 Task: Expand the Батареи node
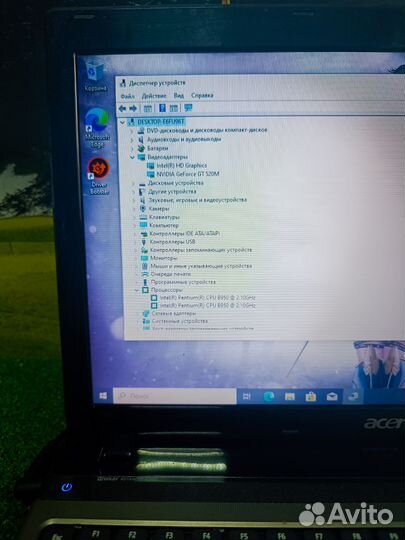(x=132, y=149)
